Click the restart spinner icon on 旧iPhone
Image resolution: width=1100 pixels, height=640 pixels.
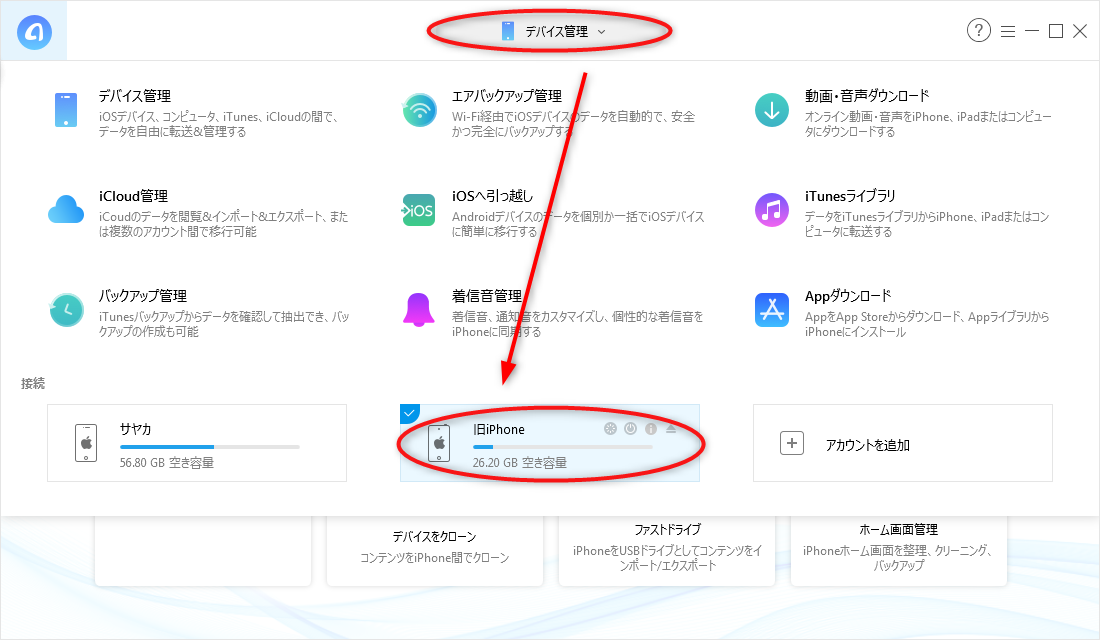610,429
